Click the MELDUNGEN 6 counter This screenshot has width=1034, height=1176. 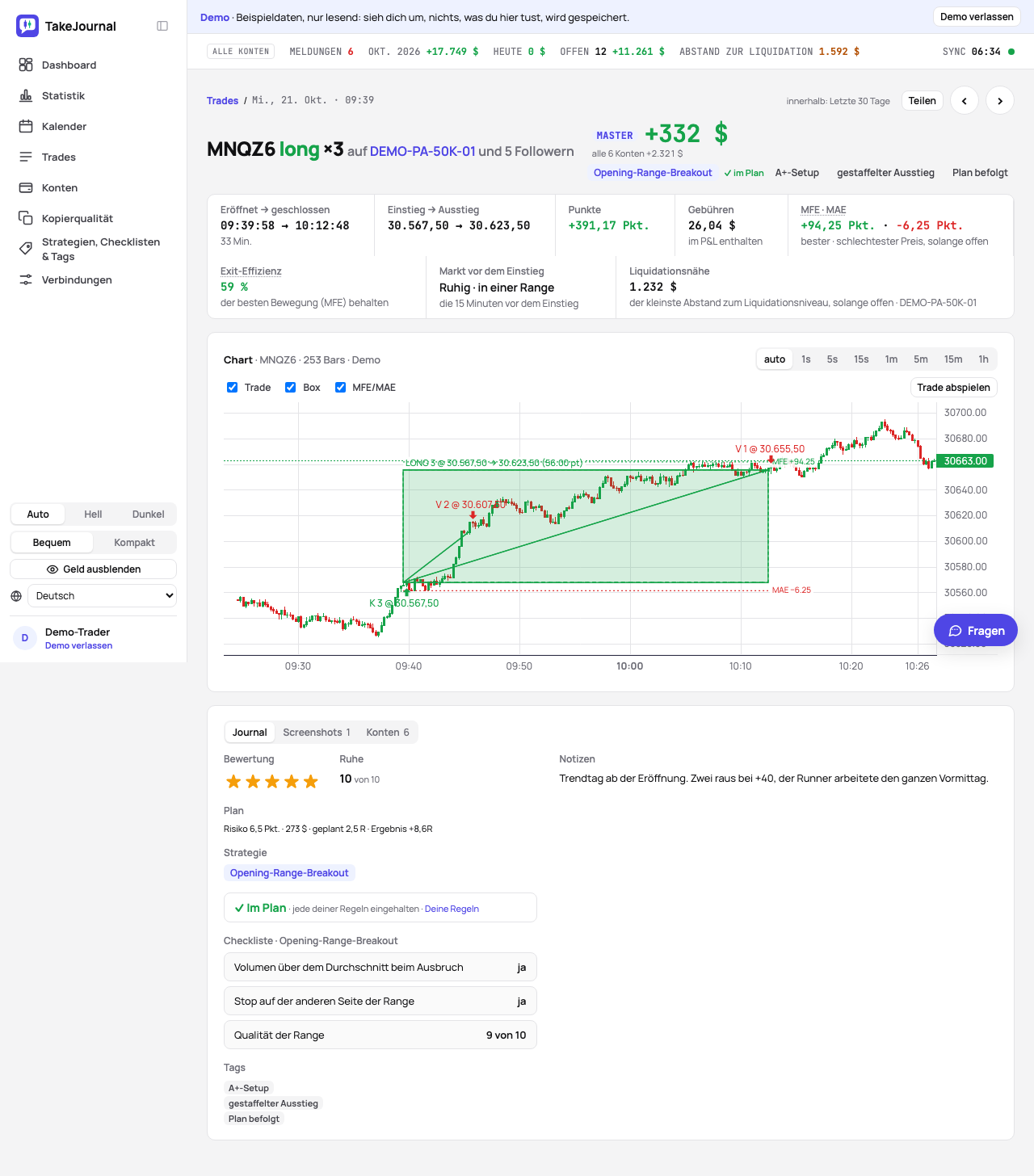point(322,52)
